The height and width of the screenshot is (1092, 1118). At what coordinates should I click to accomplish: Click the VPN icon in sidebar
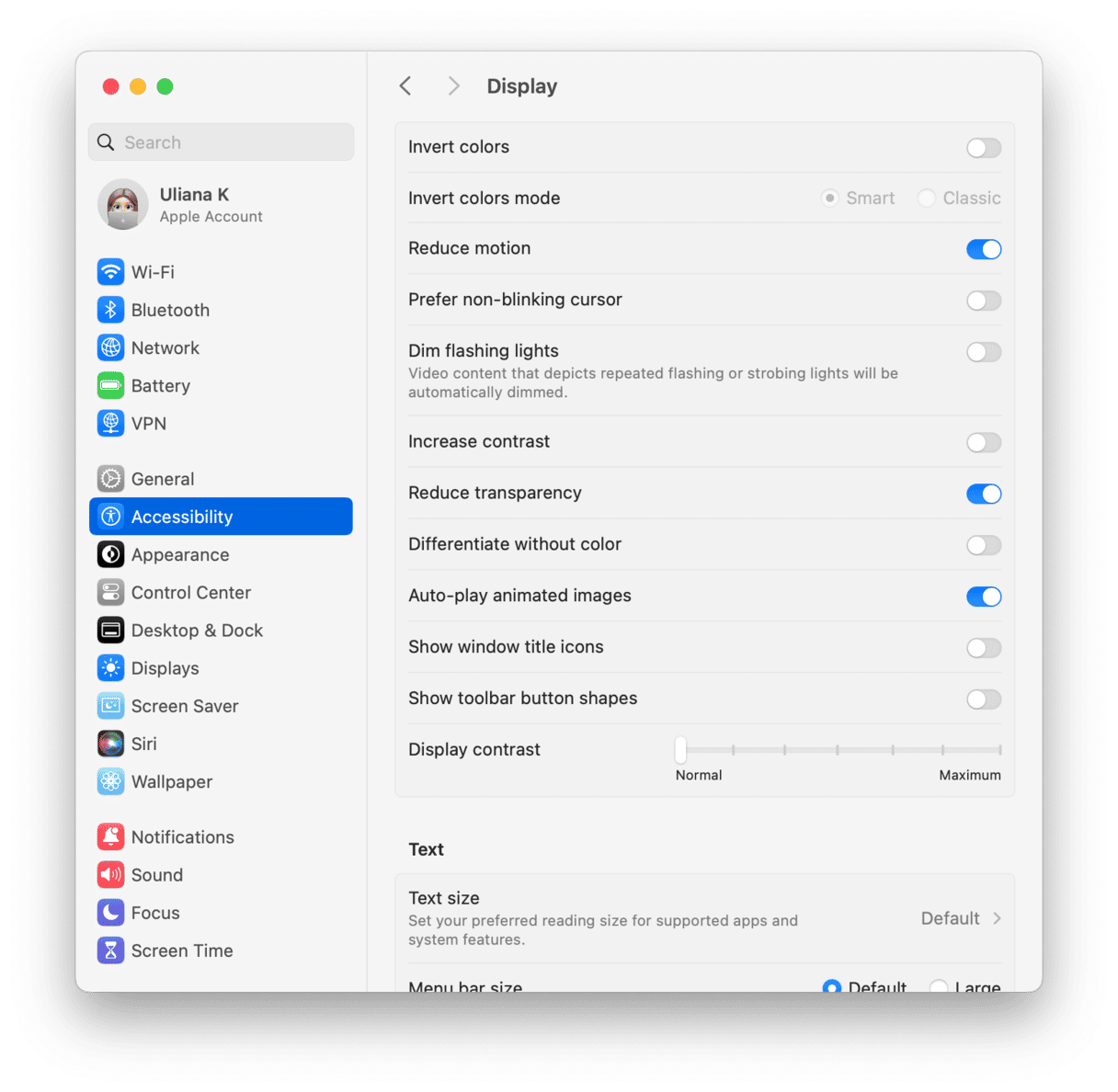click(110, 423)
